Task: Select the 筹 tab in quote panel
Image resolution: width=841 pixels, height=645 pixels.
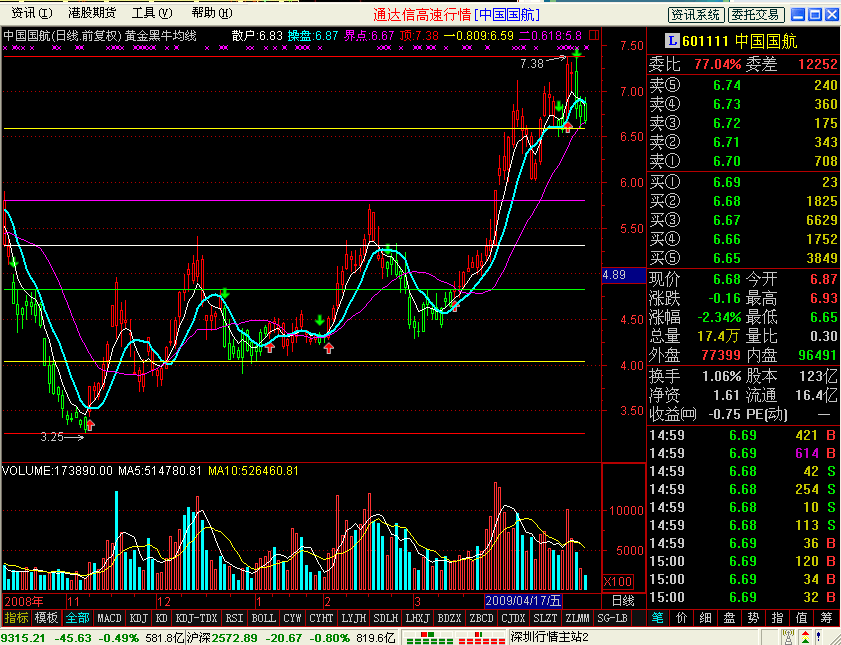Action: [826, 618]
